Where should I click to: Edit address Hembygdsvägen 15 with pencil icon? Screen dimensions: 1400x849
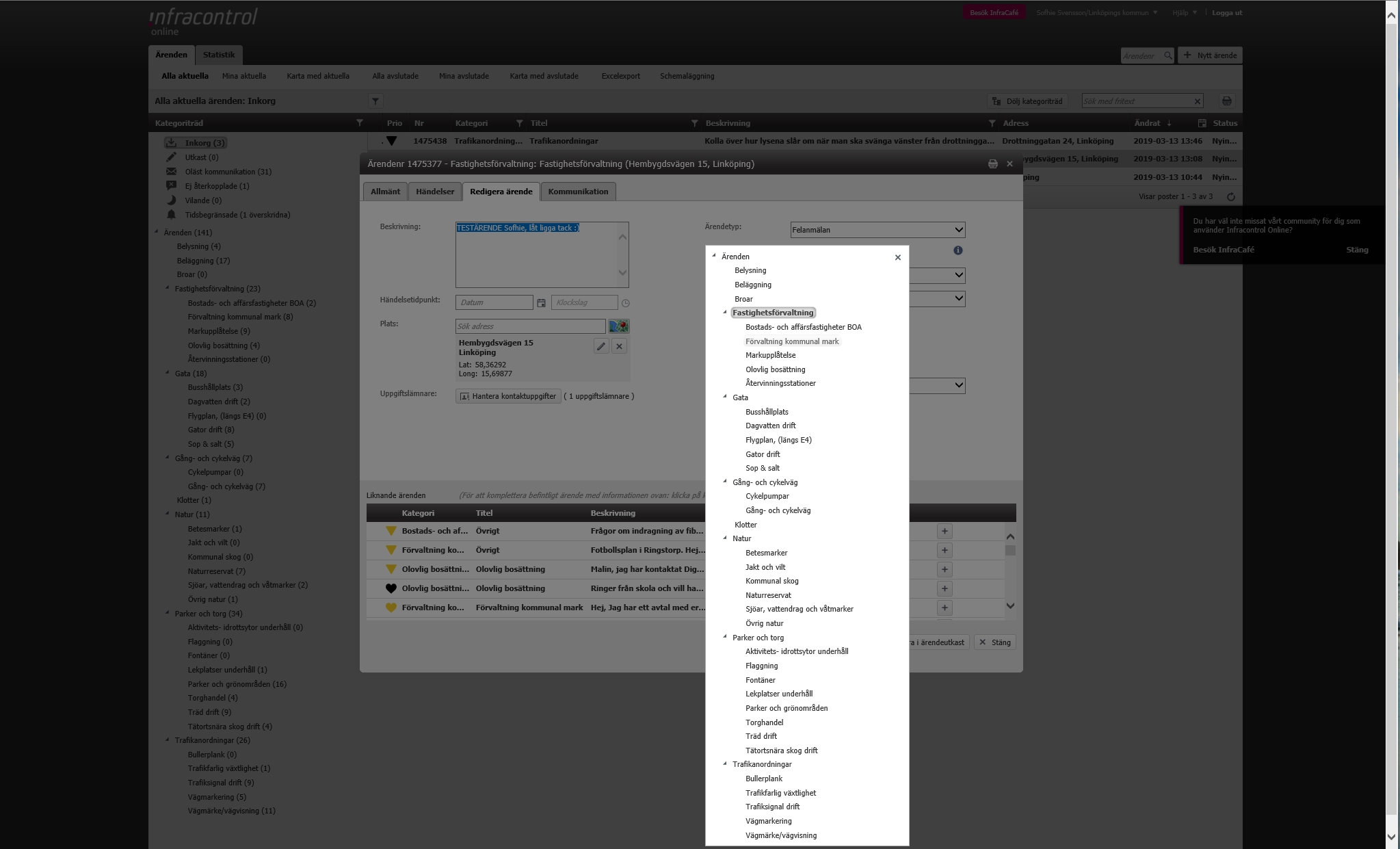pyautogui.click(x=600, y=346)
